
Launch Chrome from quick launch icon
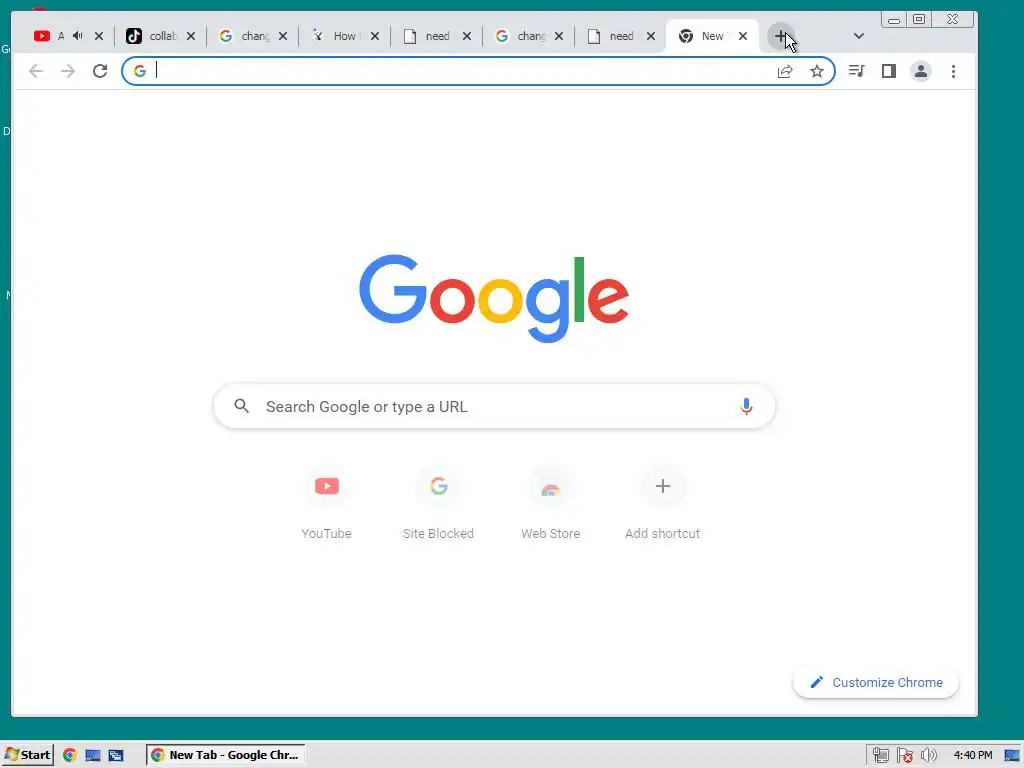[70, 755]
